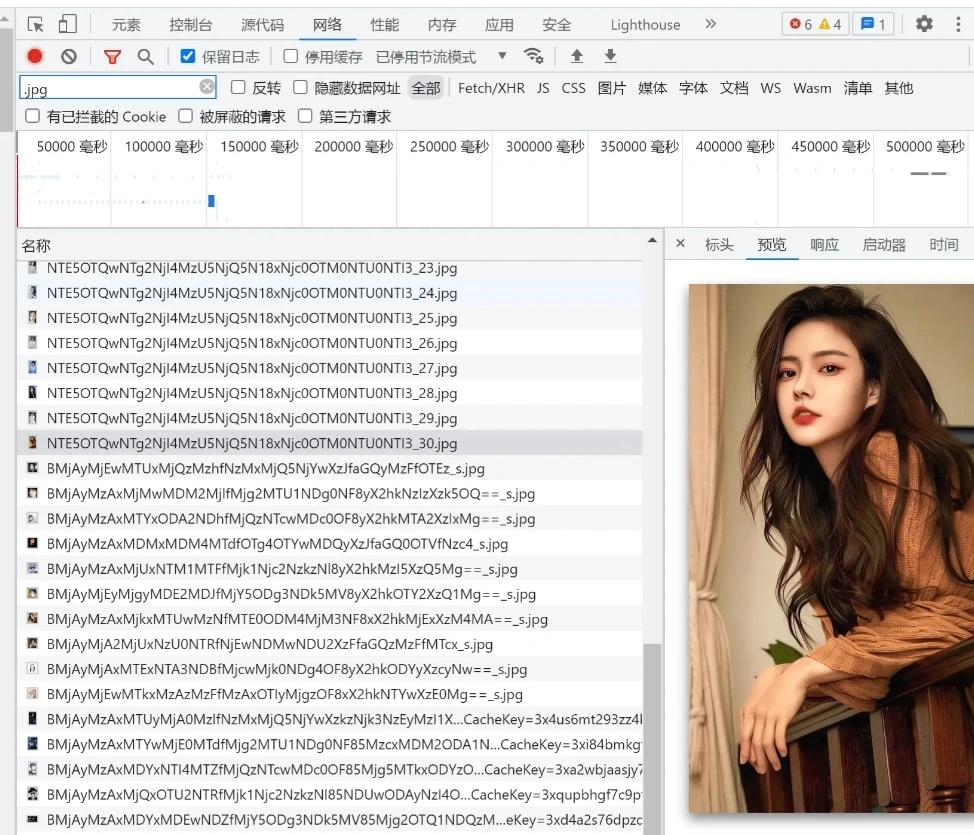Switch to the 控制台 tab
This screenshot has height=835, width=974.
pyautogui.click(x=190, y=25)
